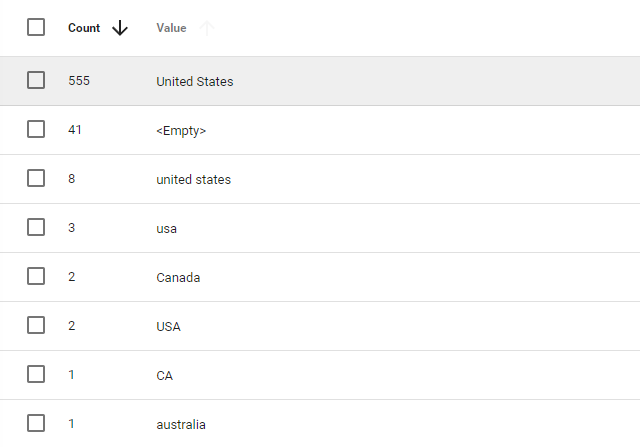Check the box for United States row
This screenshot has width=640, height=447.
(36, 80)
